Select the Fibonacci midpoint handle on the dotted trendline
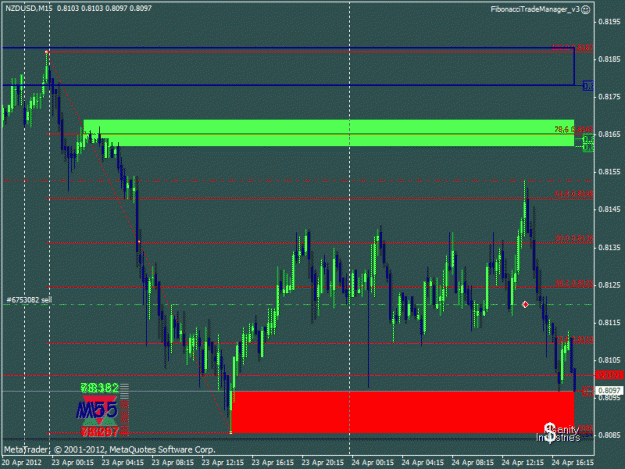 pyautogui.click(x=139, y=242)
